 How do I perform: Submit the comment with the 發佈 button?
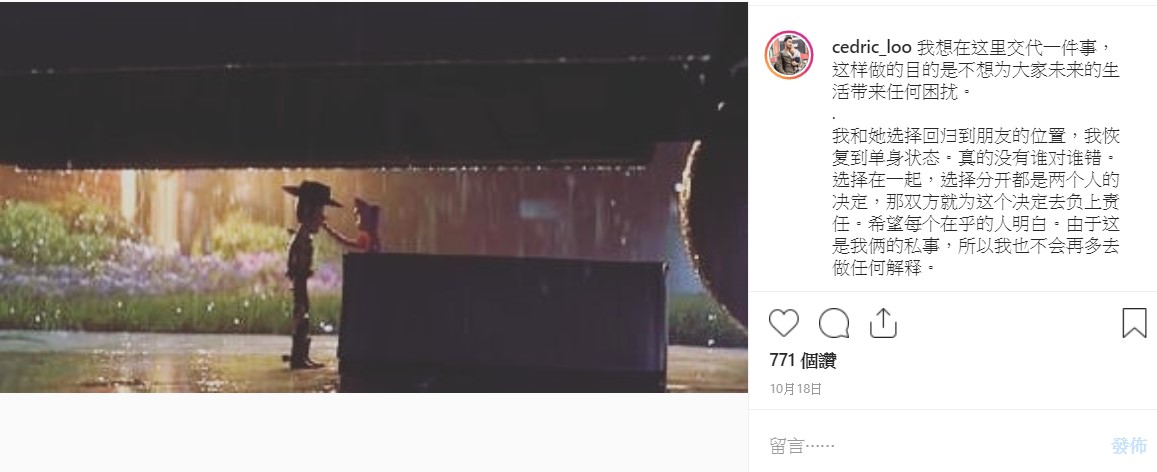pyautogui.click(x=1129, y=445)
